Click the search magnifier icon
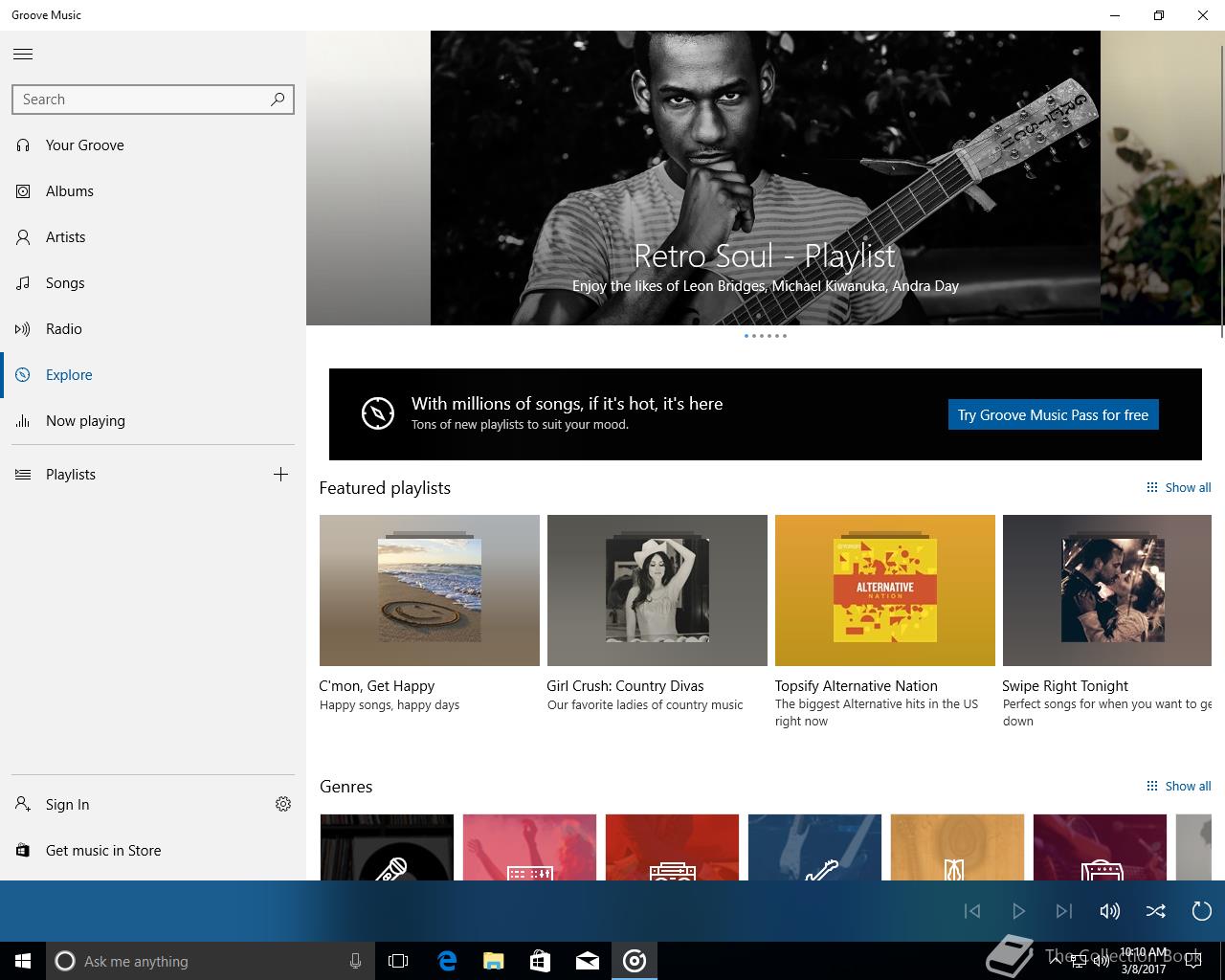Image resolution: width=1225 pixels, height=980 pixels. coord(278,99)
